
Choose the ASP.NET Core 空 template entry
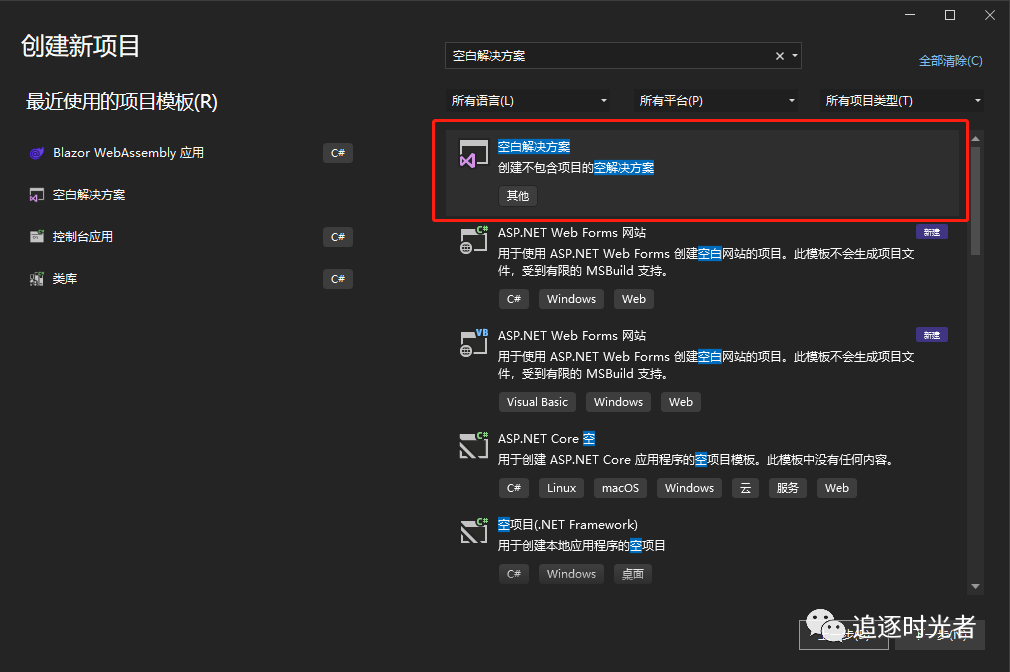(546, 438)
